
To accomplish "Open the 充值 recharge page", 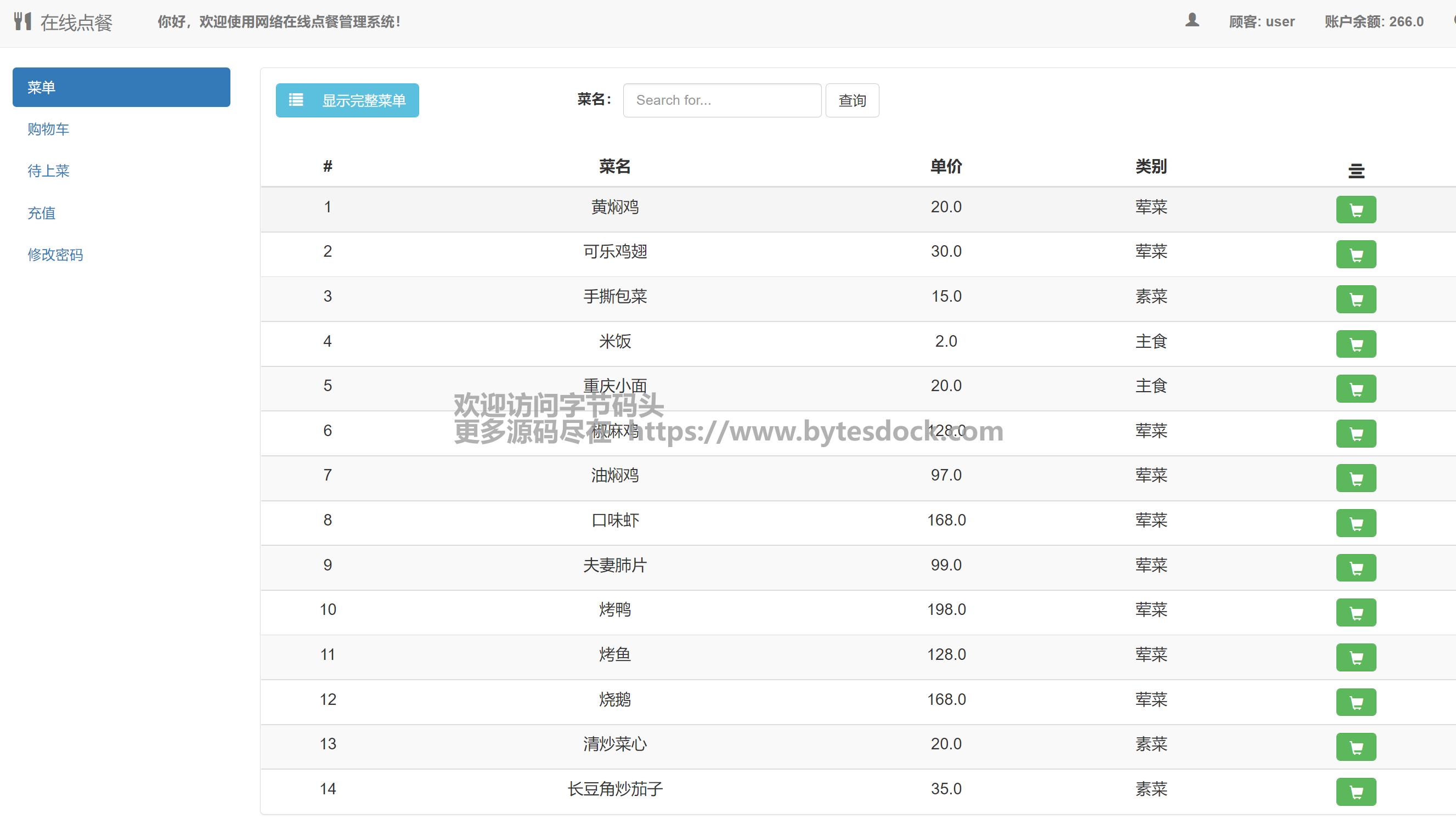I will tap(41, 213).
